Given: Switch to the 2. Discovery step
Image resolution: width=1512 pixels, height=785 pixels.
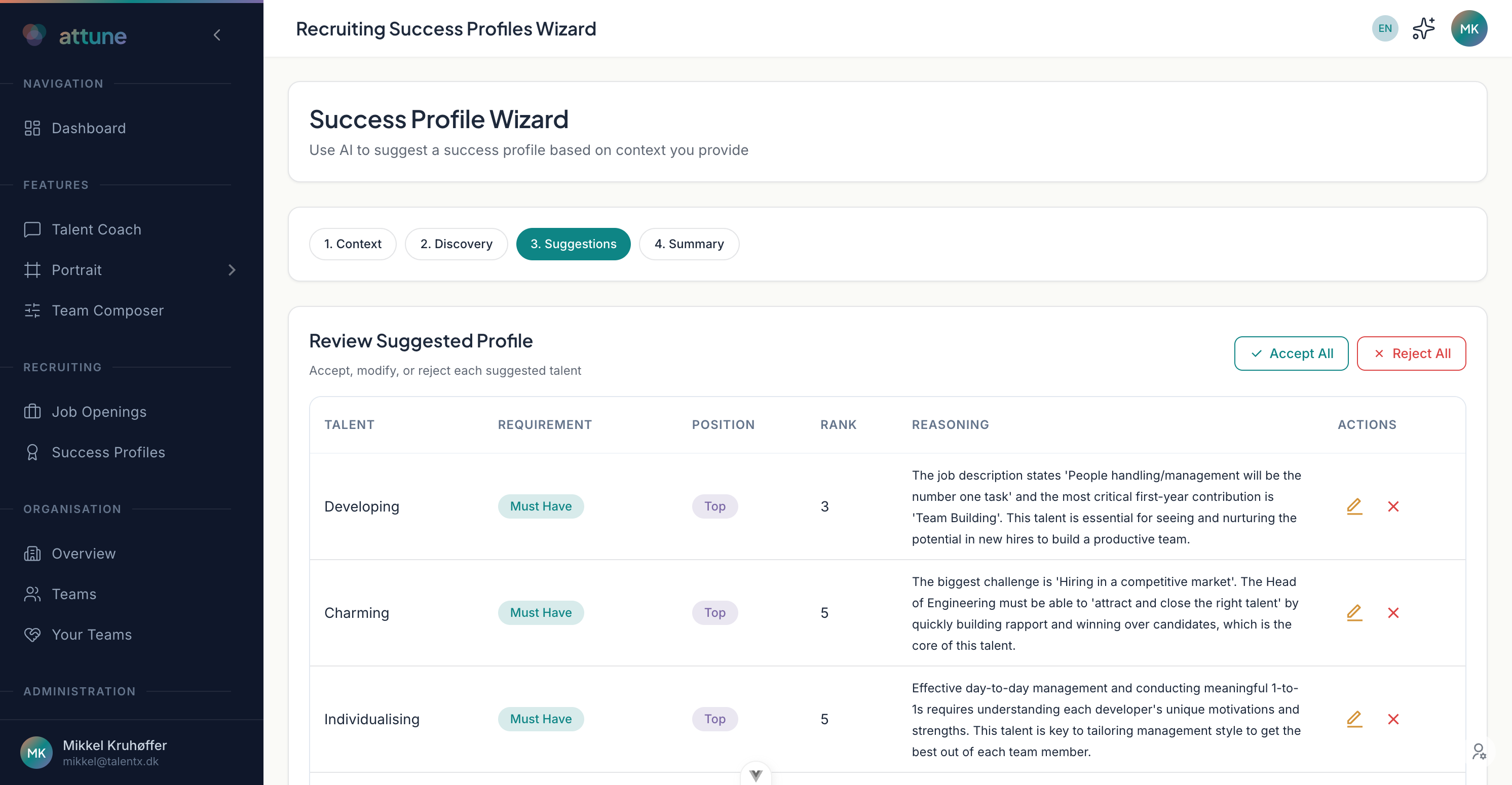Looking at the screenshot, I should click(x=456, y=244).
